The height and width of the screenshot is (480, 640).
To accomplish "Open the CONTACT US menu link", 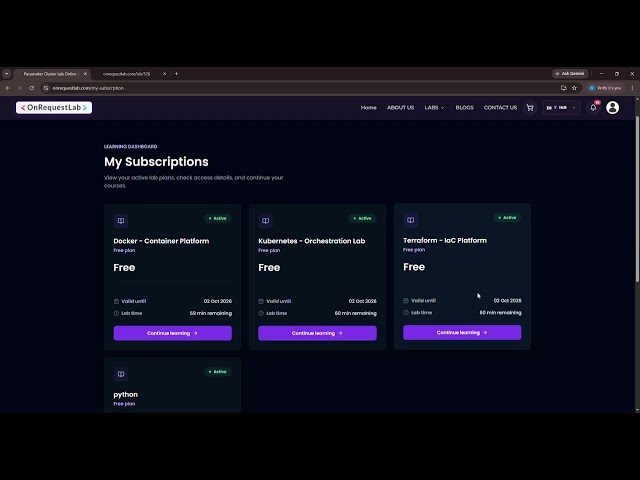I will click(500, 107).
